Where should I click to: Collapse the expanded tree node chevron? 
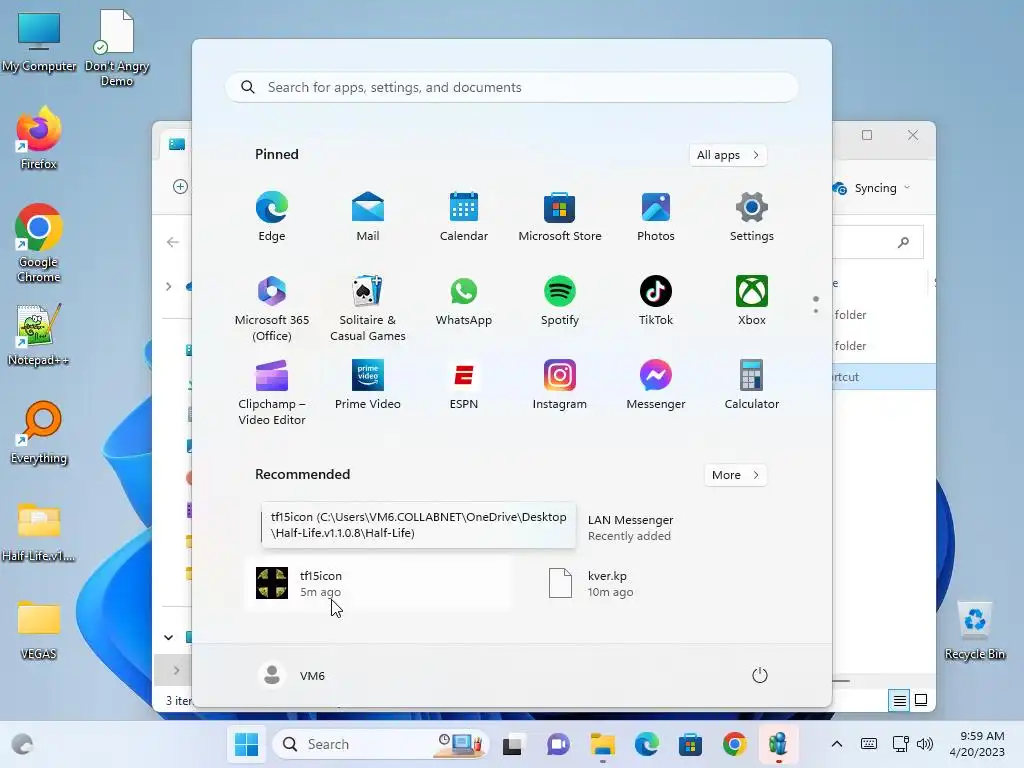pos(168,637)
